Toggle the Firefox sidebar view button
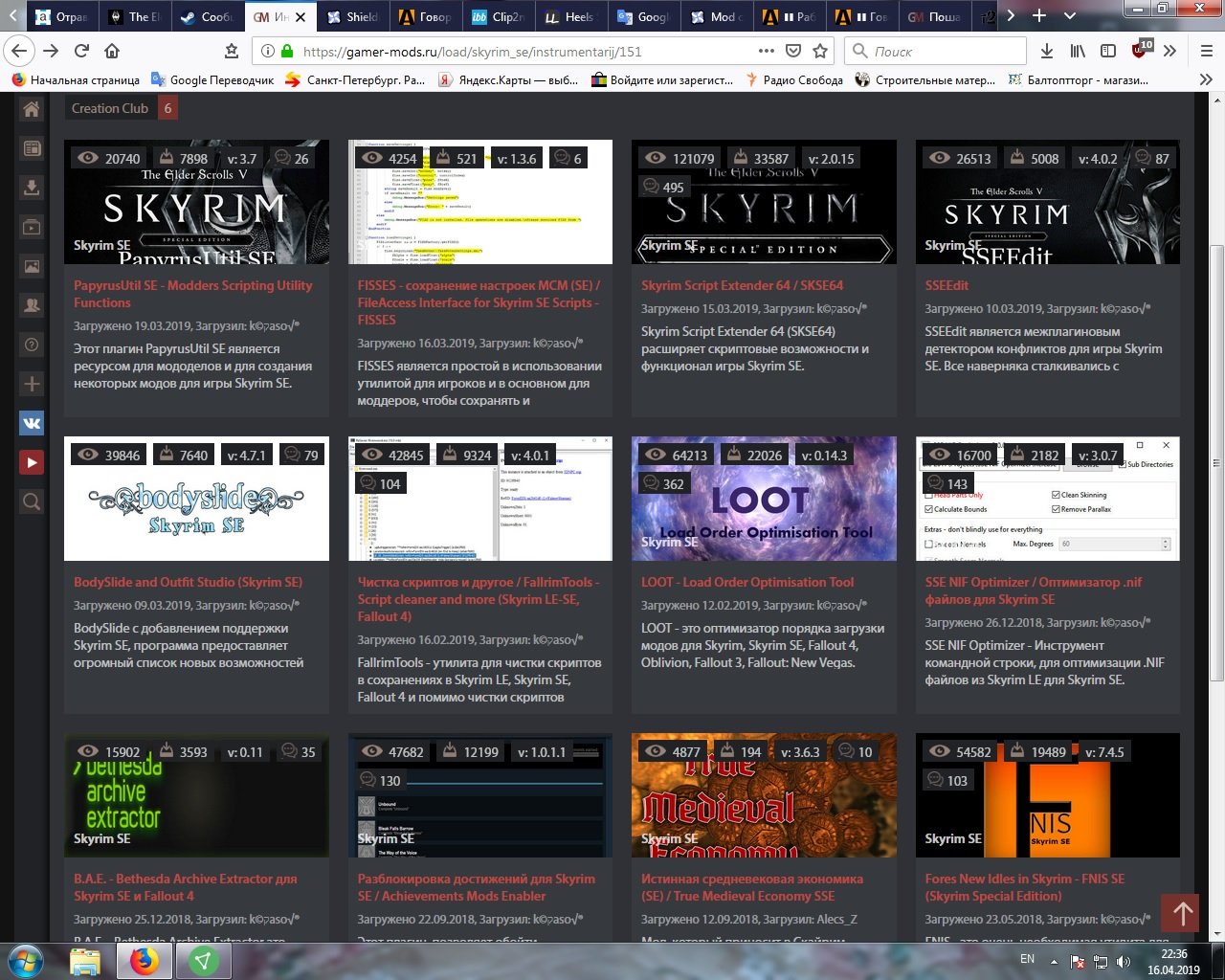Screen dimensions: 1225x980 pos(1108,51)
